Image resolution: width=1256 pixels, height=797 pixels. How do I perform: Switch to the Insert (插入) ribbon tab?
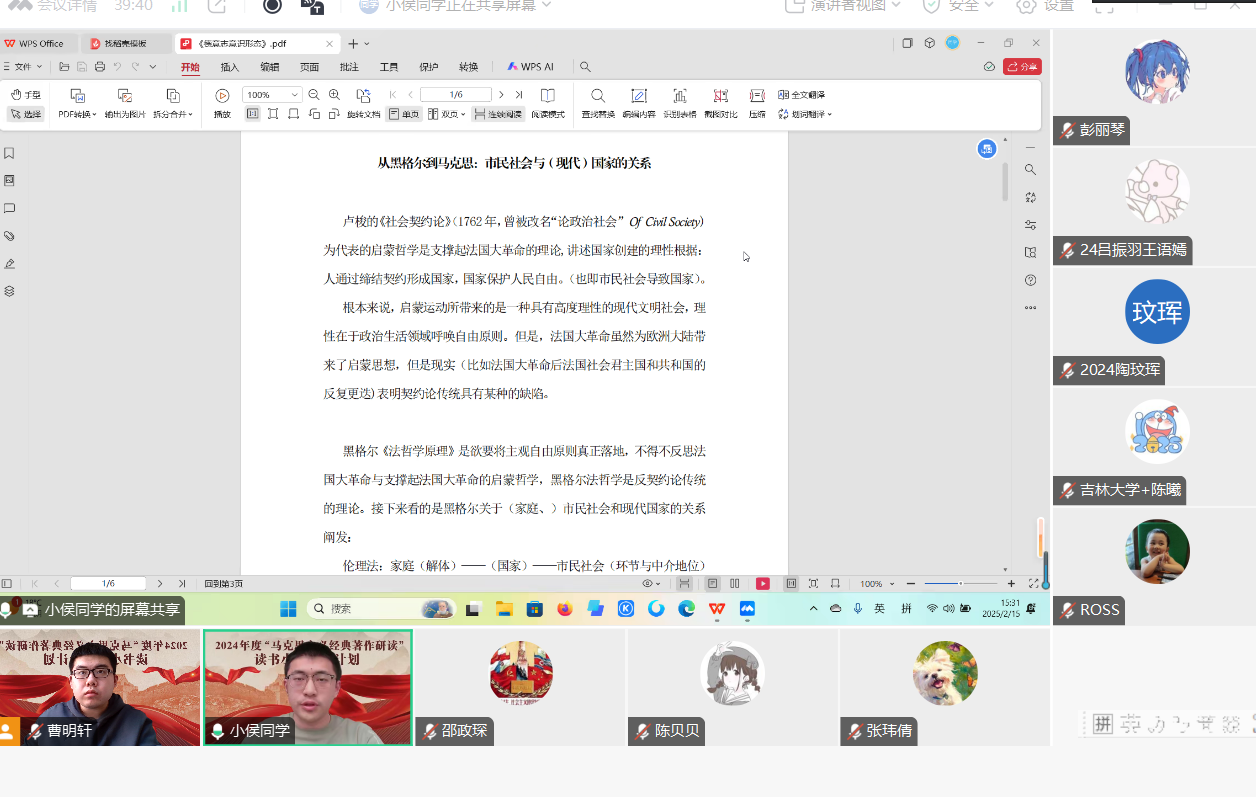click(230, 67)
